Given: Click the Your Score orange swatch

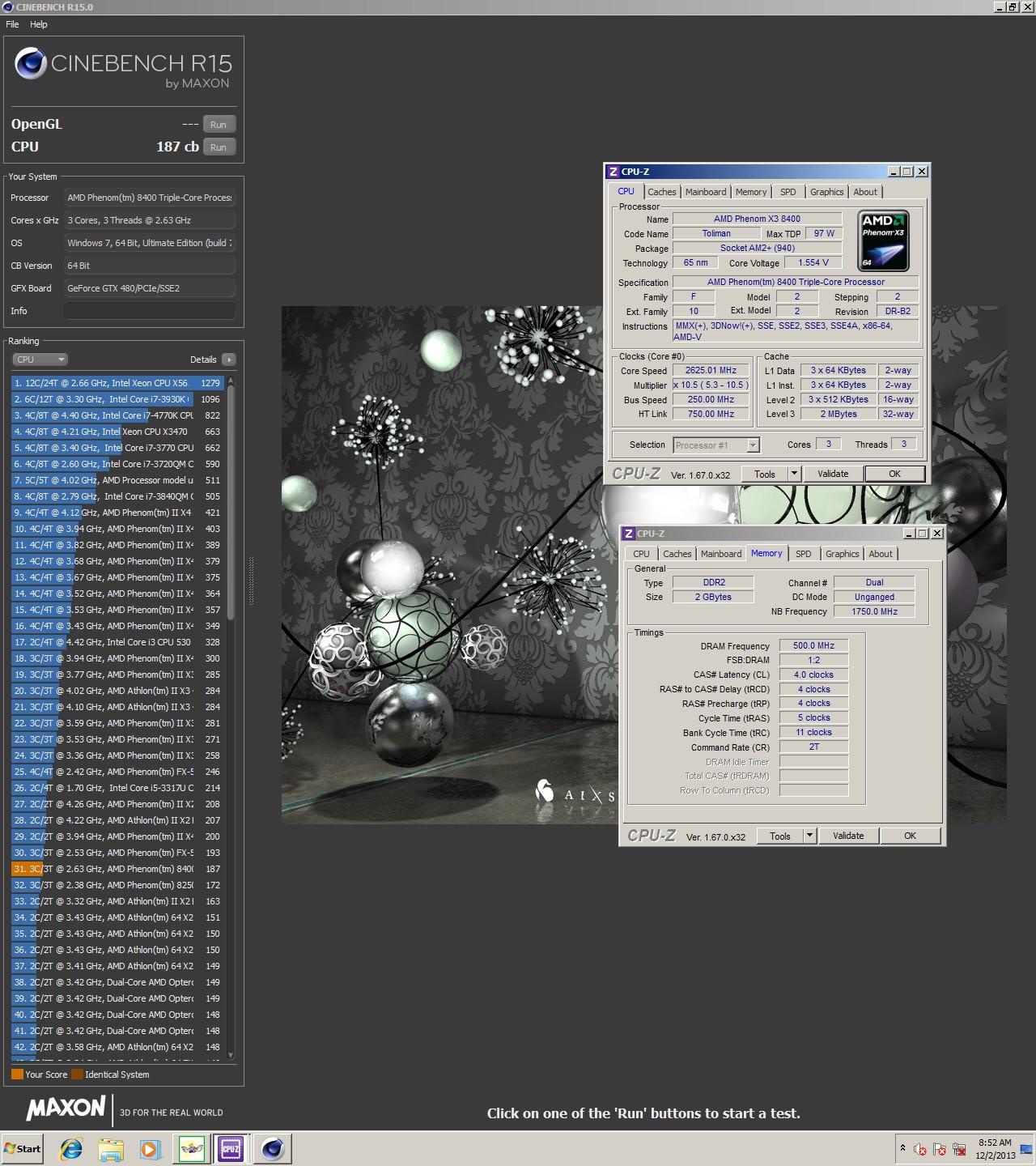Looking at the screenshot, I should click(x=17, y=1075).
